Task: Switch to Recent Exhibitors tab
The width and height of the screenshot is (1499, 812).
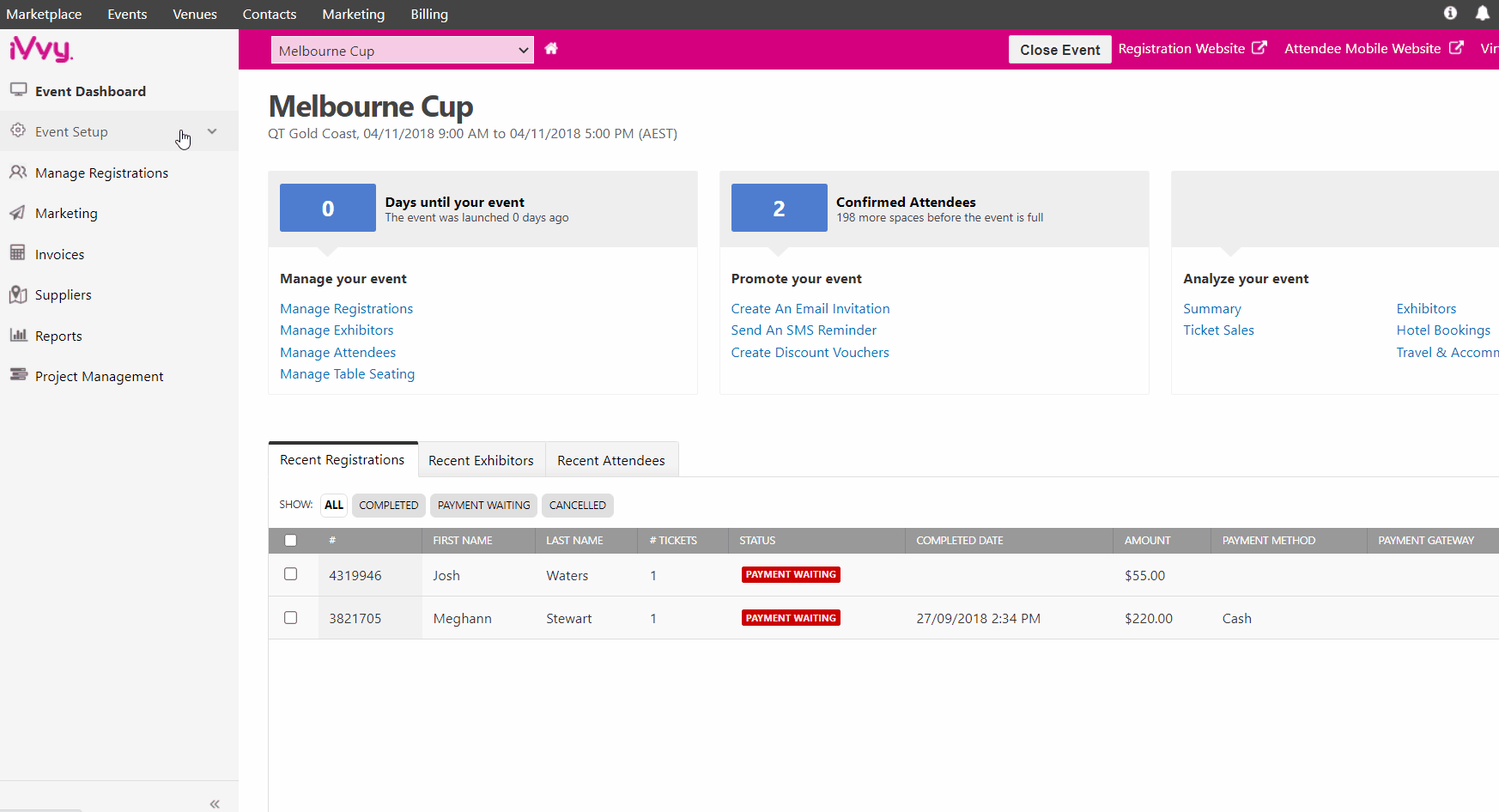Action: tap(481, 460)
